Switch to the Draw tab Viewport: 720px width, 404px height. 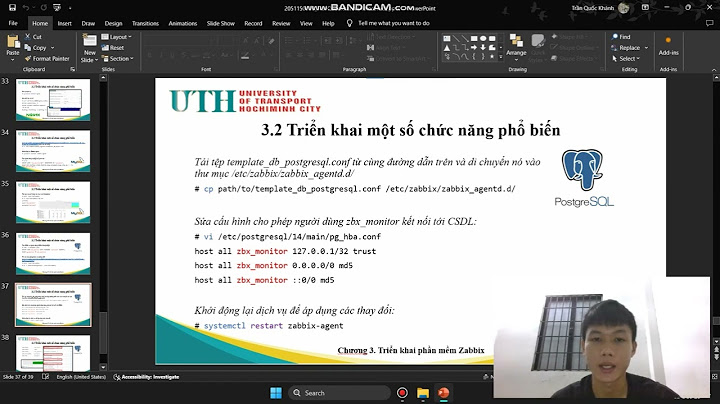(x=88, y=23)
